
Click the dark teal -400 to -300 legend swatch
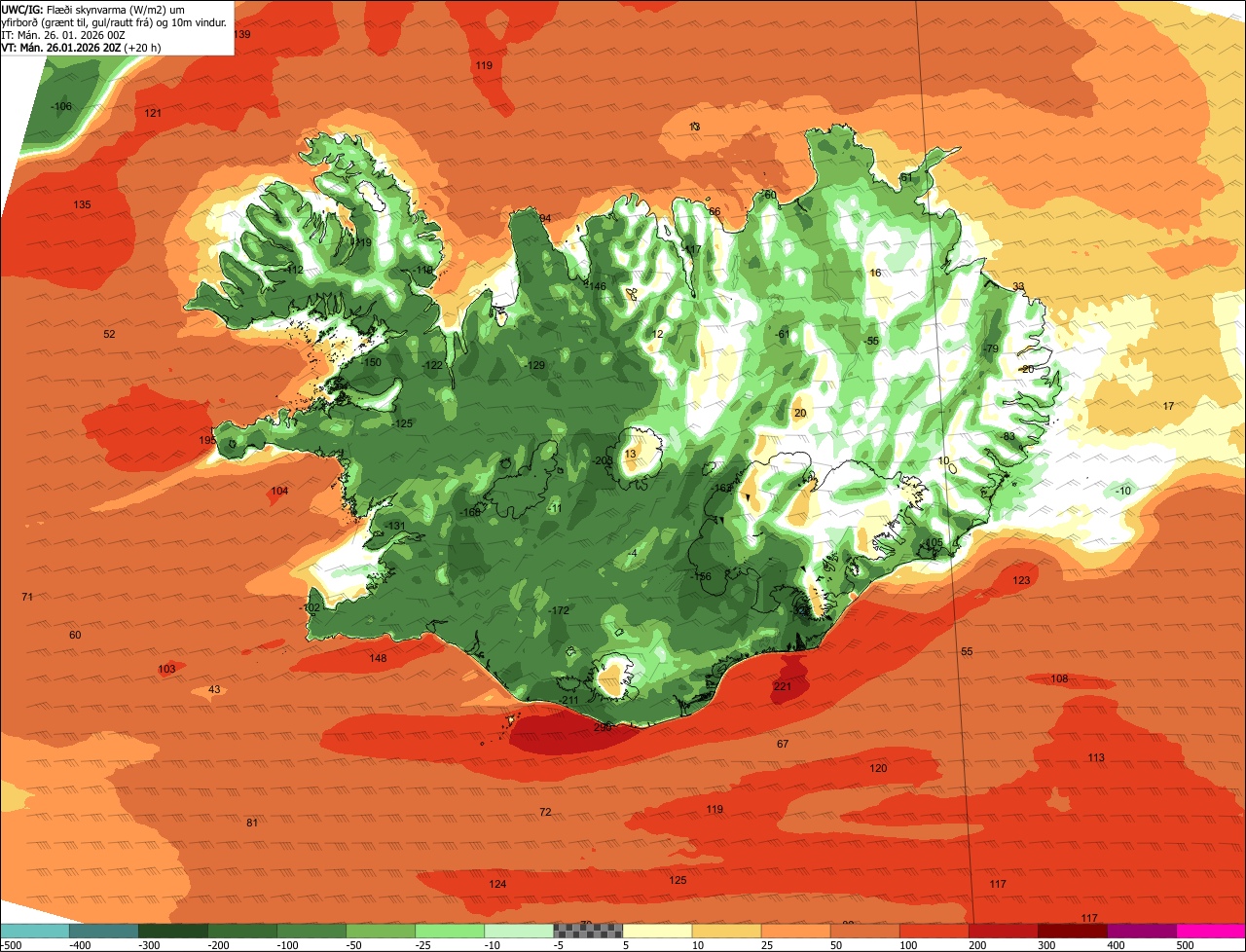pos(103,931)
